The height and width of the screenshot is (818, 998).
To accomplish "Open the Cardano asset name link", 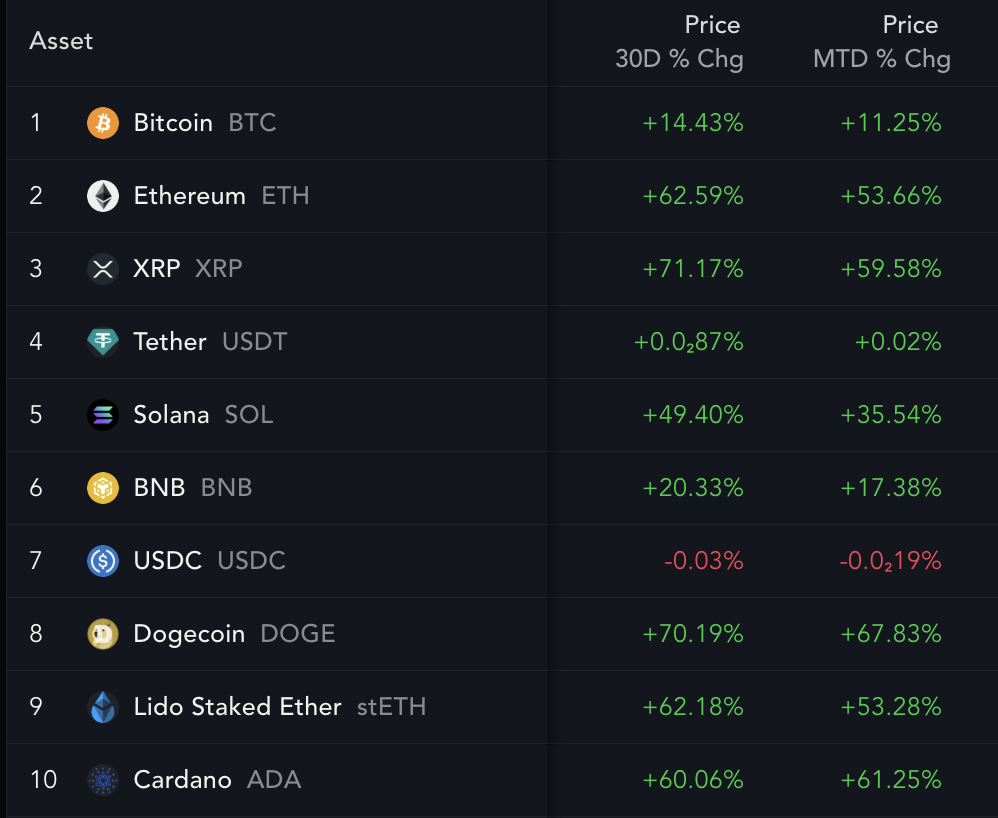I will [183, 780].
